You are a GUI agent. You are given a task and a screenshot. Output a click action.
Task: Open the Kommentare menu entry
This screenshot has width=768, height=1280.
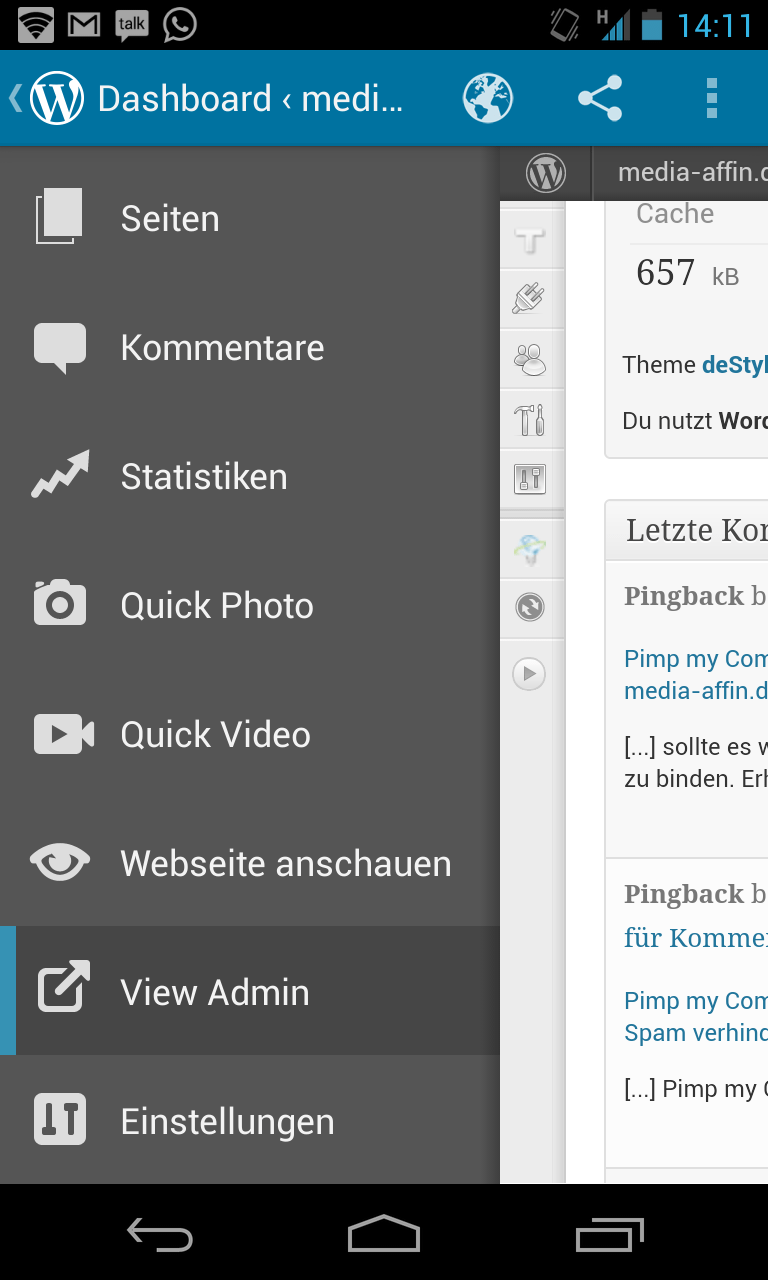[250, 347]
